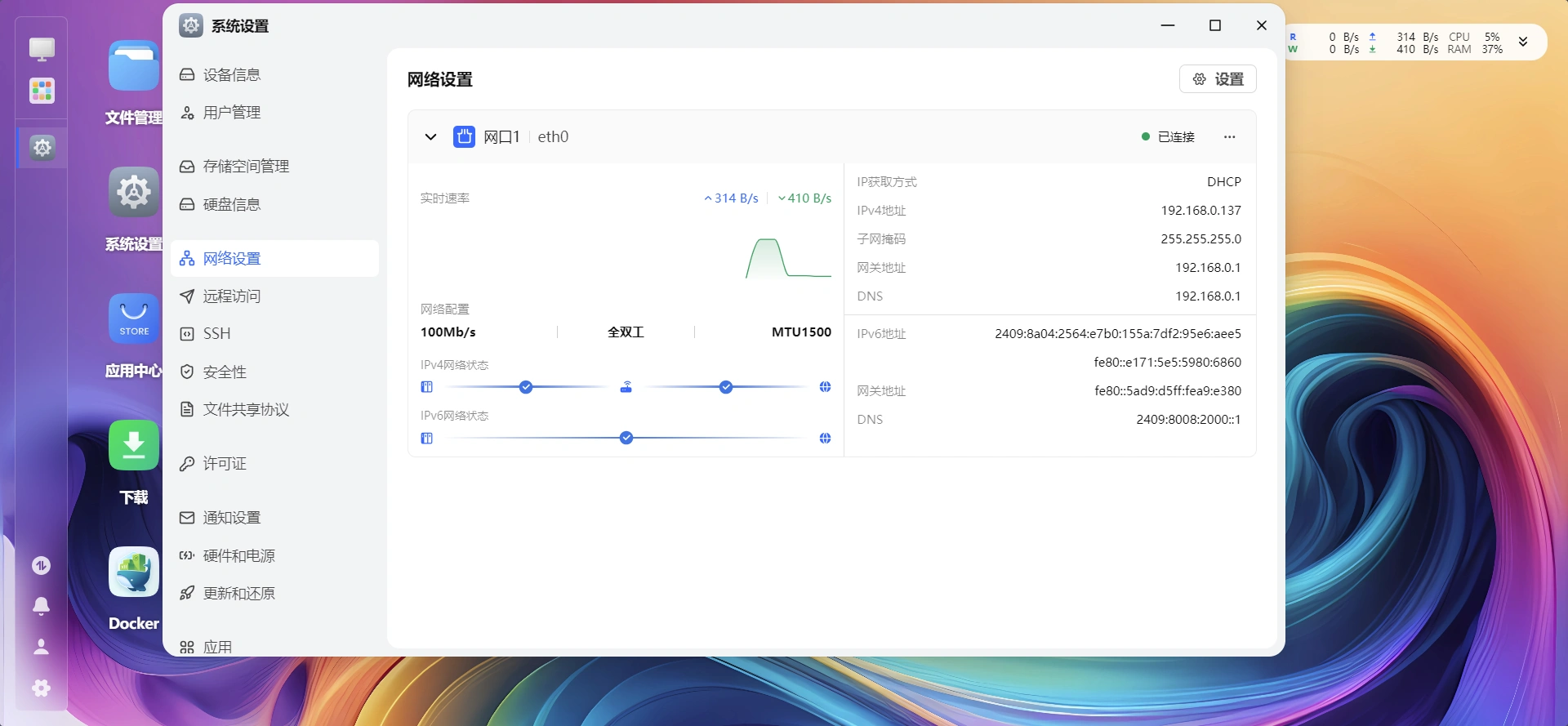Open the activity monitor icon in dock
The height and width of the screenshot is (726, 1568).
click(41, 565)
